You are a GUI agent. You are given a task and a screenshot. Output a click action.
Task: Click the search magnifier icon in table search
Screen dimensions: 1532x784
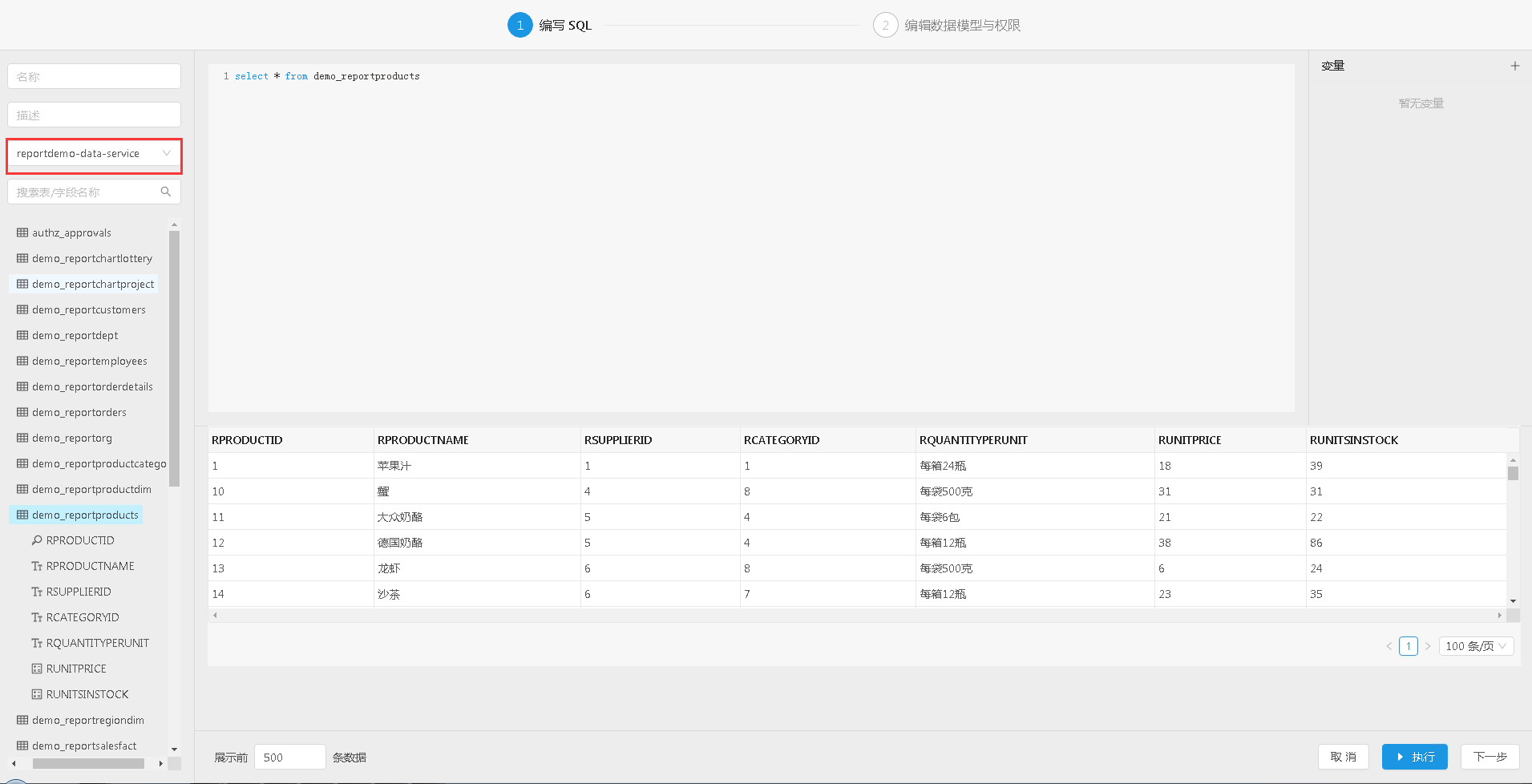(166, 192)
